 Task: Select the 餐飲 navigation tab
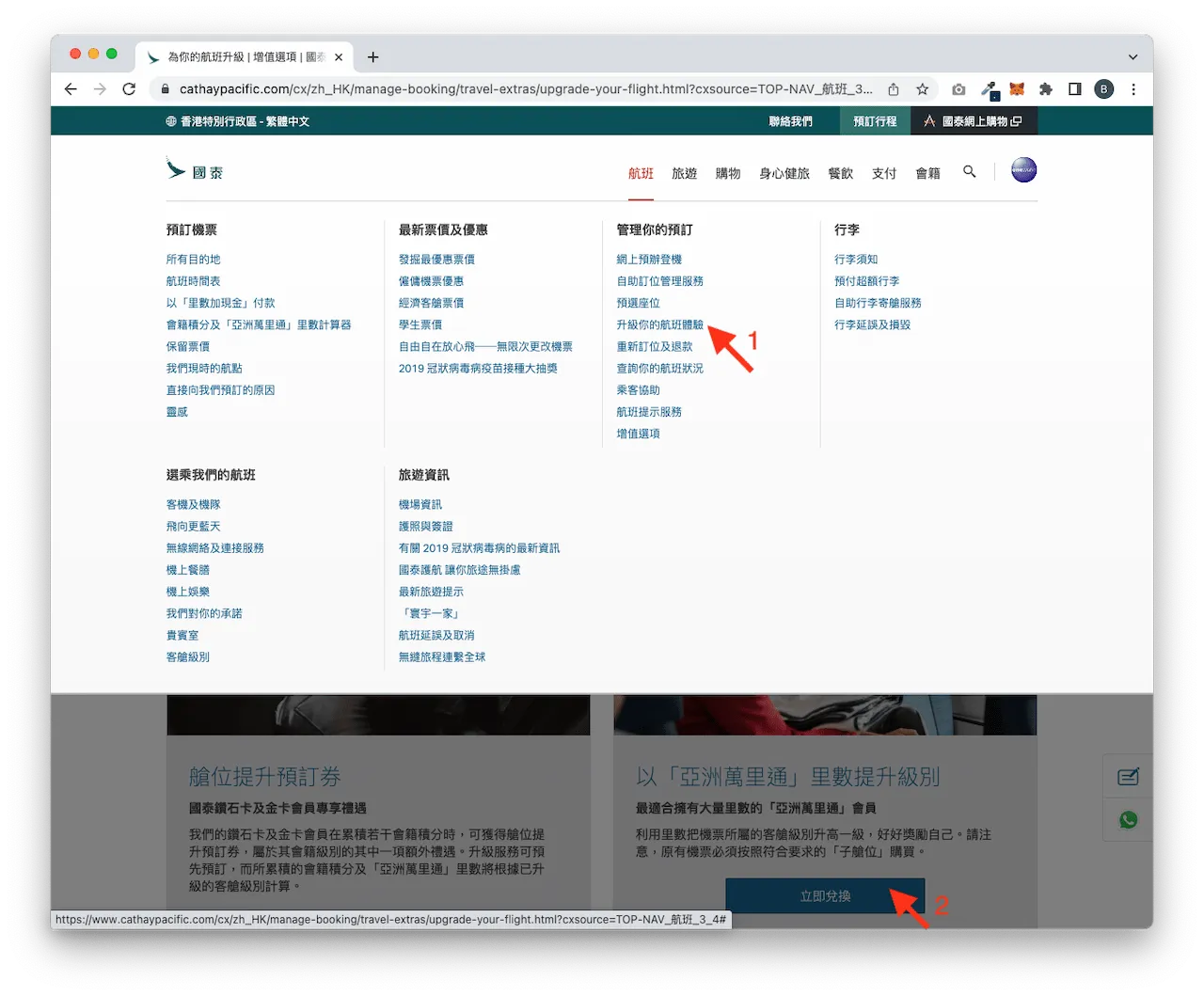point(841,173)
